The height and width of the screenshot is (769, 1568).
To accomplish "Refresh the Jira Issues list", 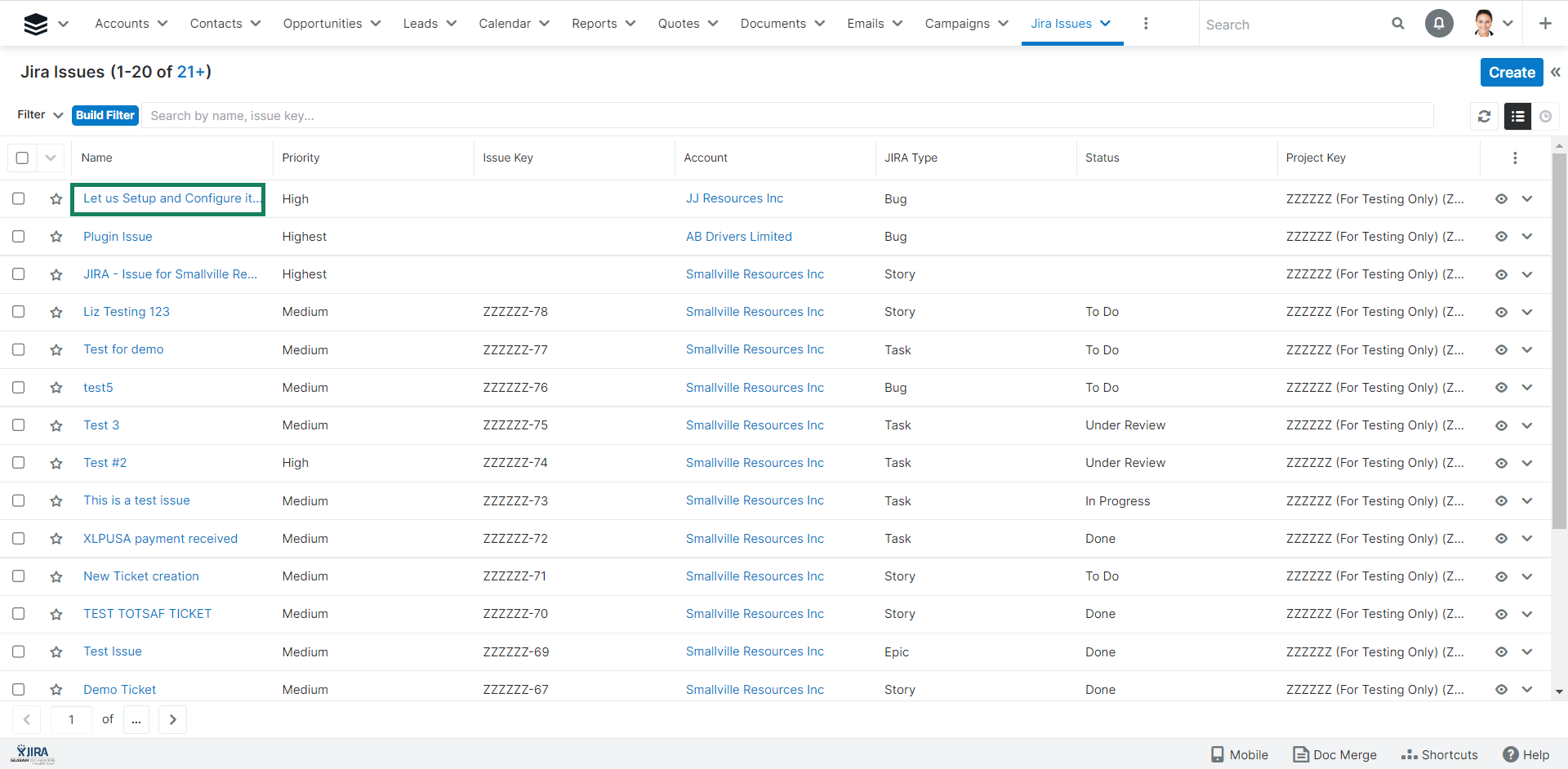I will [x=1484, y=117].
